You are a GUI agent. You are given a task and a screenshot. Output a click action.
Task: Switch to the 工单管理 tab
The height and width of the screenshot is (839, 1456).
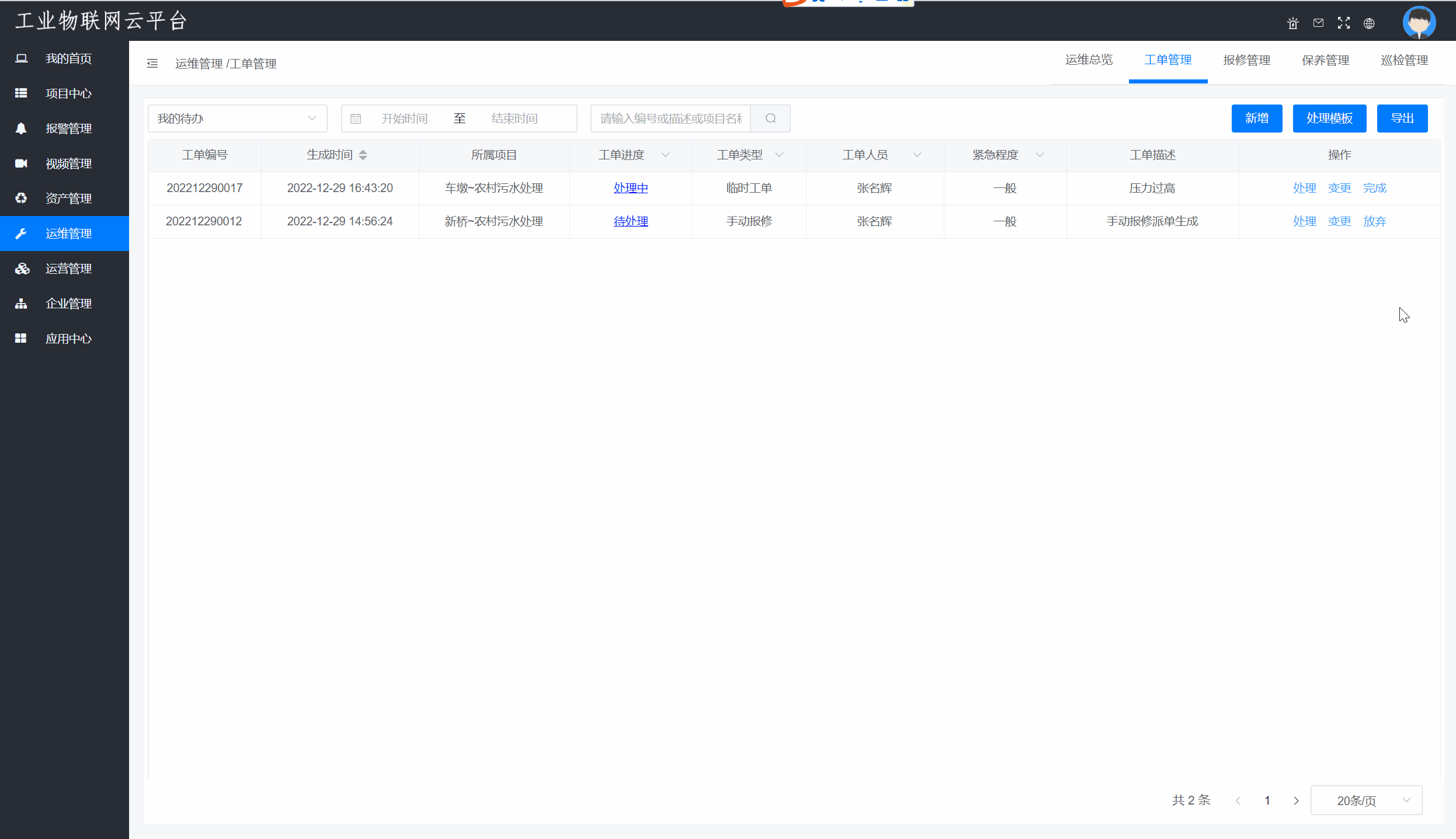point(1168,60)
